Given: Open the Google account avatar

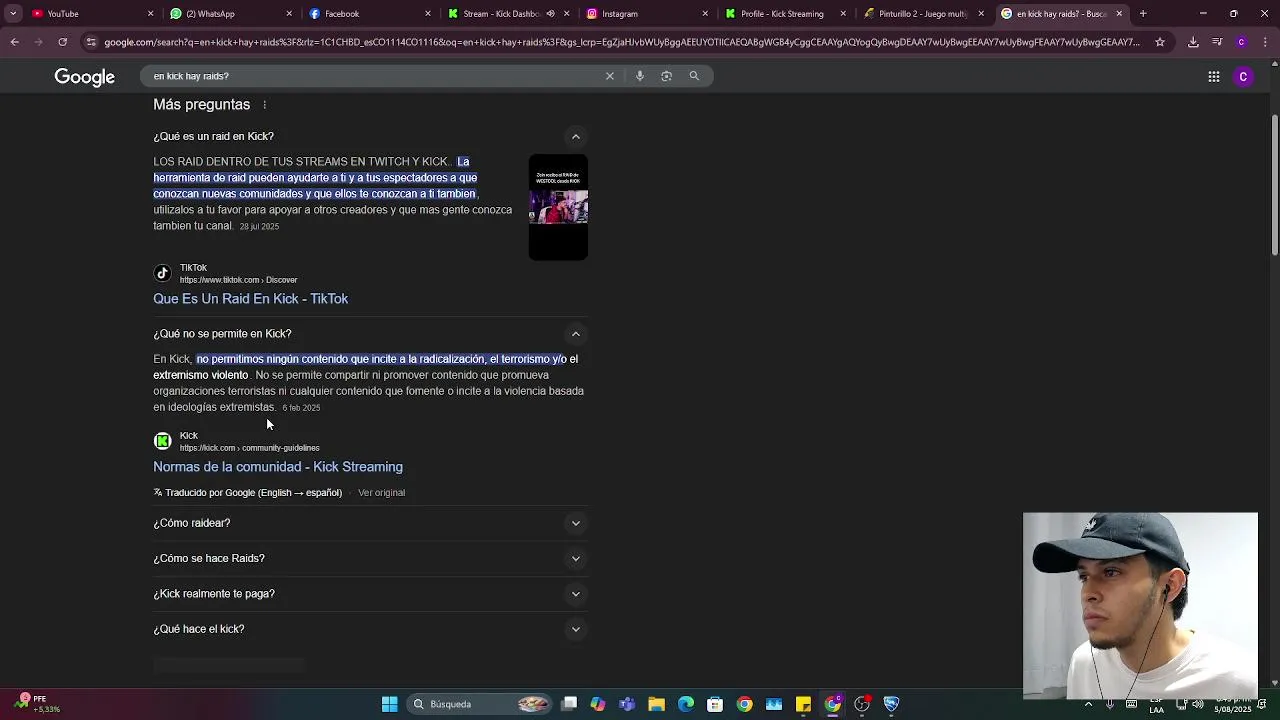Looking at the screenshot, I should click(x=1243, y=77).
